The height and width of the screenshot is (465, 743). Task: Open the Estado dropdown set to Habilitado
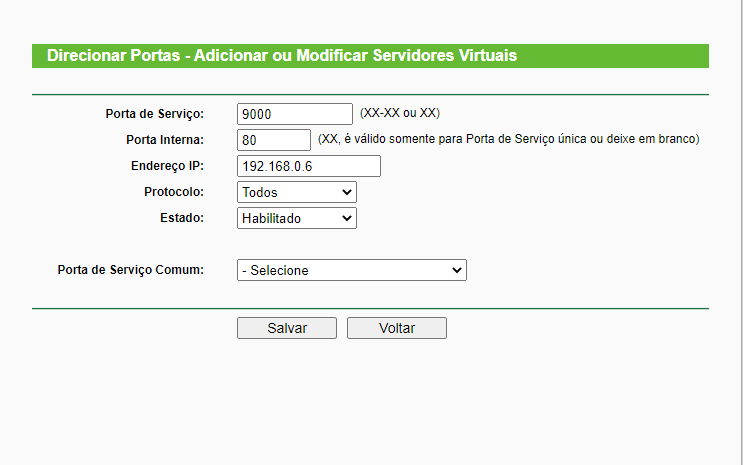tap(297, 218)
